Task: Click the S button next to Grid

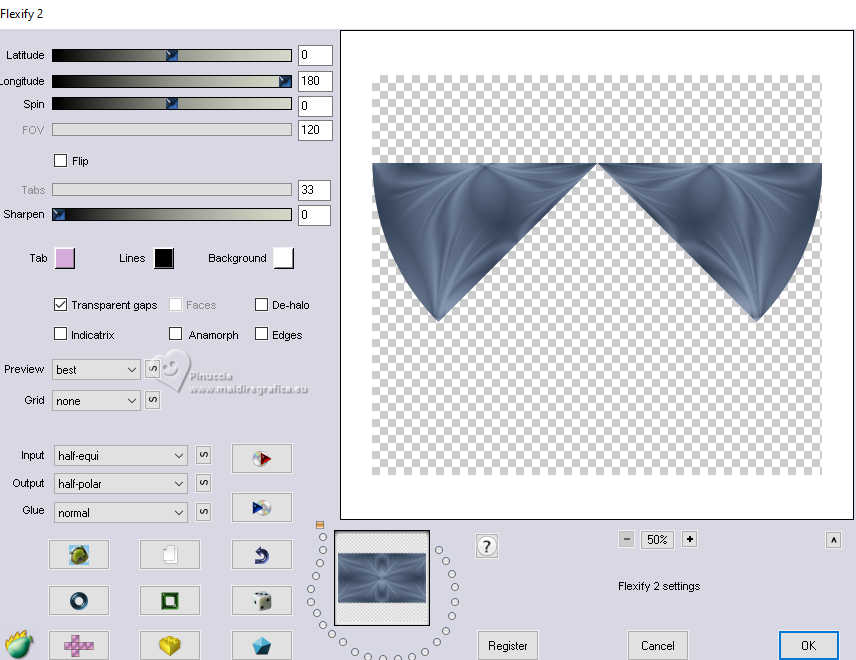Action: [152, 400]
